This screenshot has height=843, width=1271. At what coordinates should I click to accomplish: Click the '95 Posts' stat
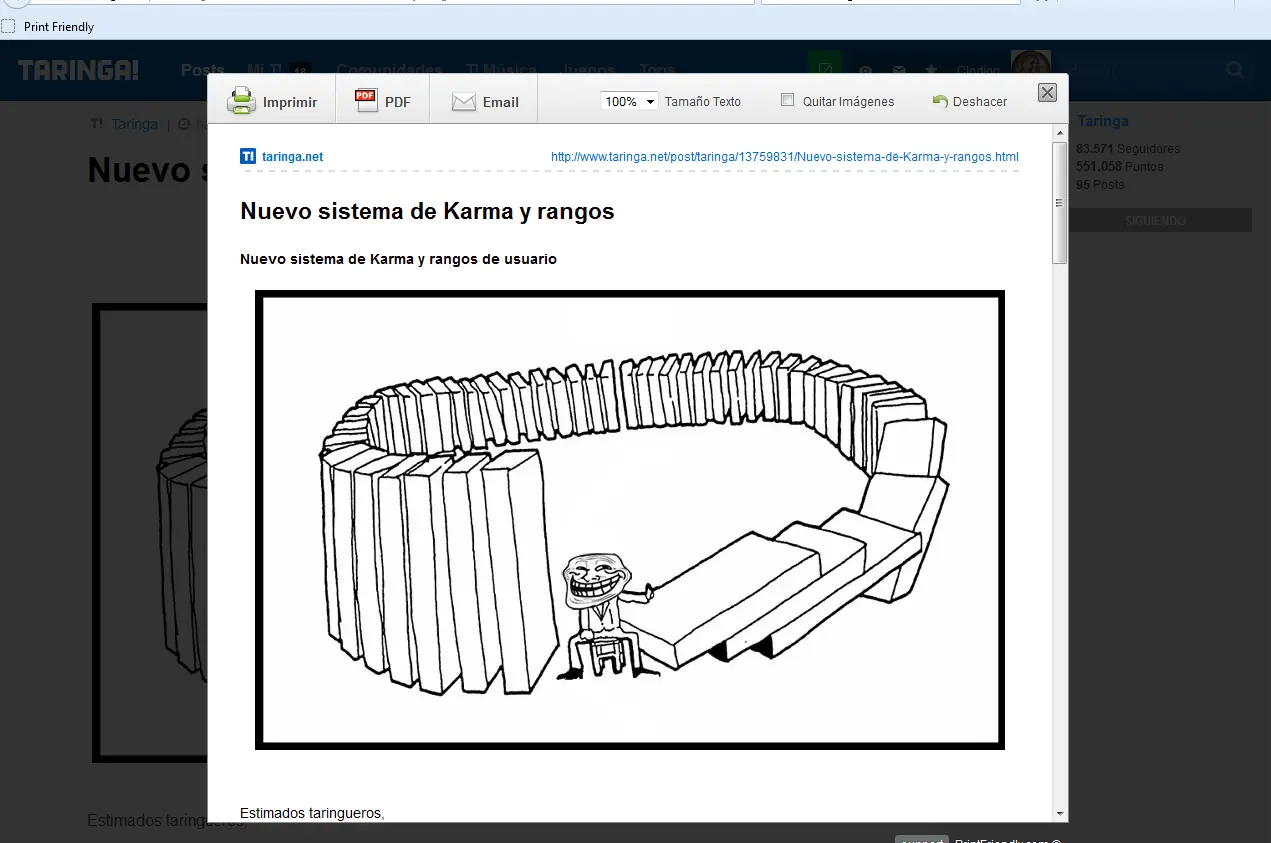[1100, 185]
